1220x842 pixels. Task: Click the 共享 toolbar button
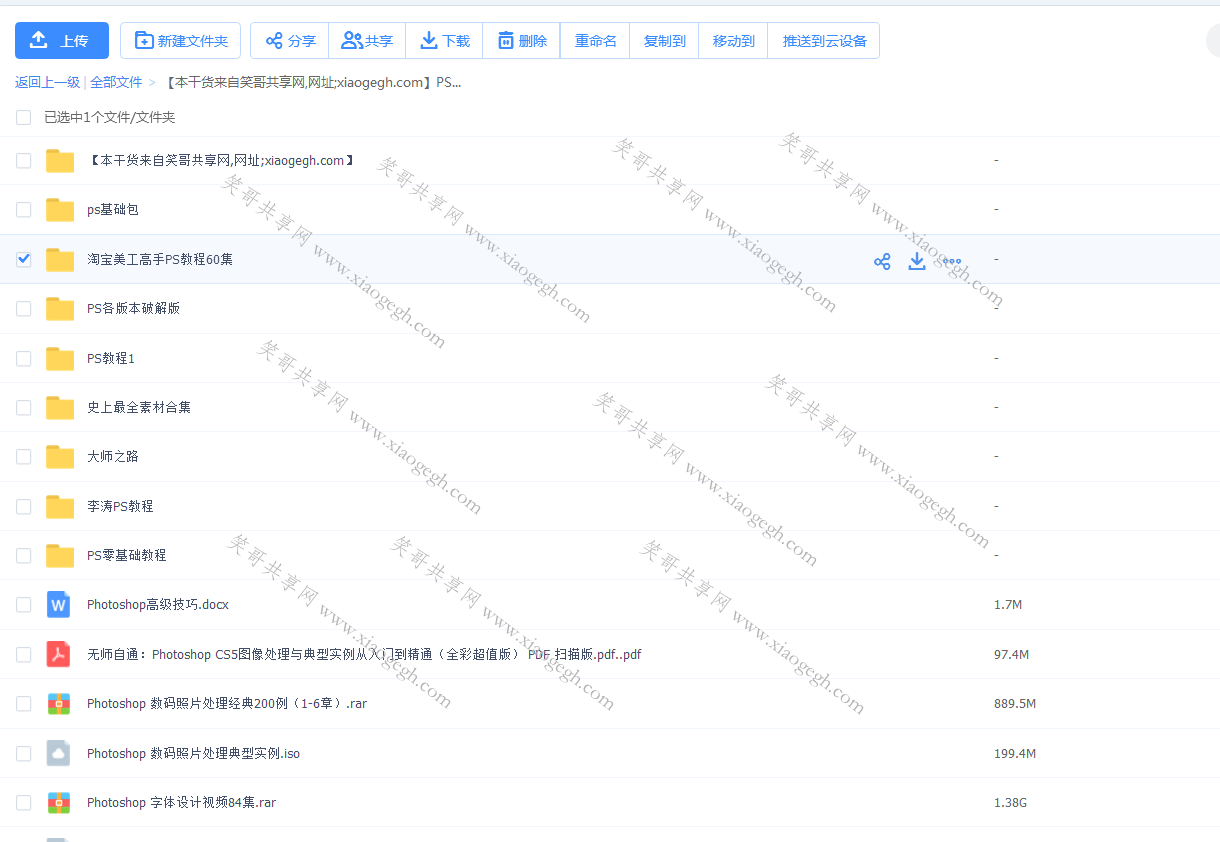(367, 41)
